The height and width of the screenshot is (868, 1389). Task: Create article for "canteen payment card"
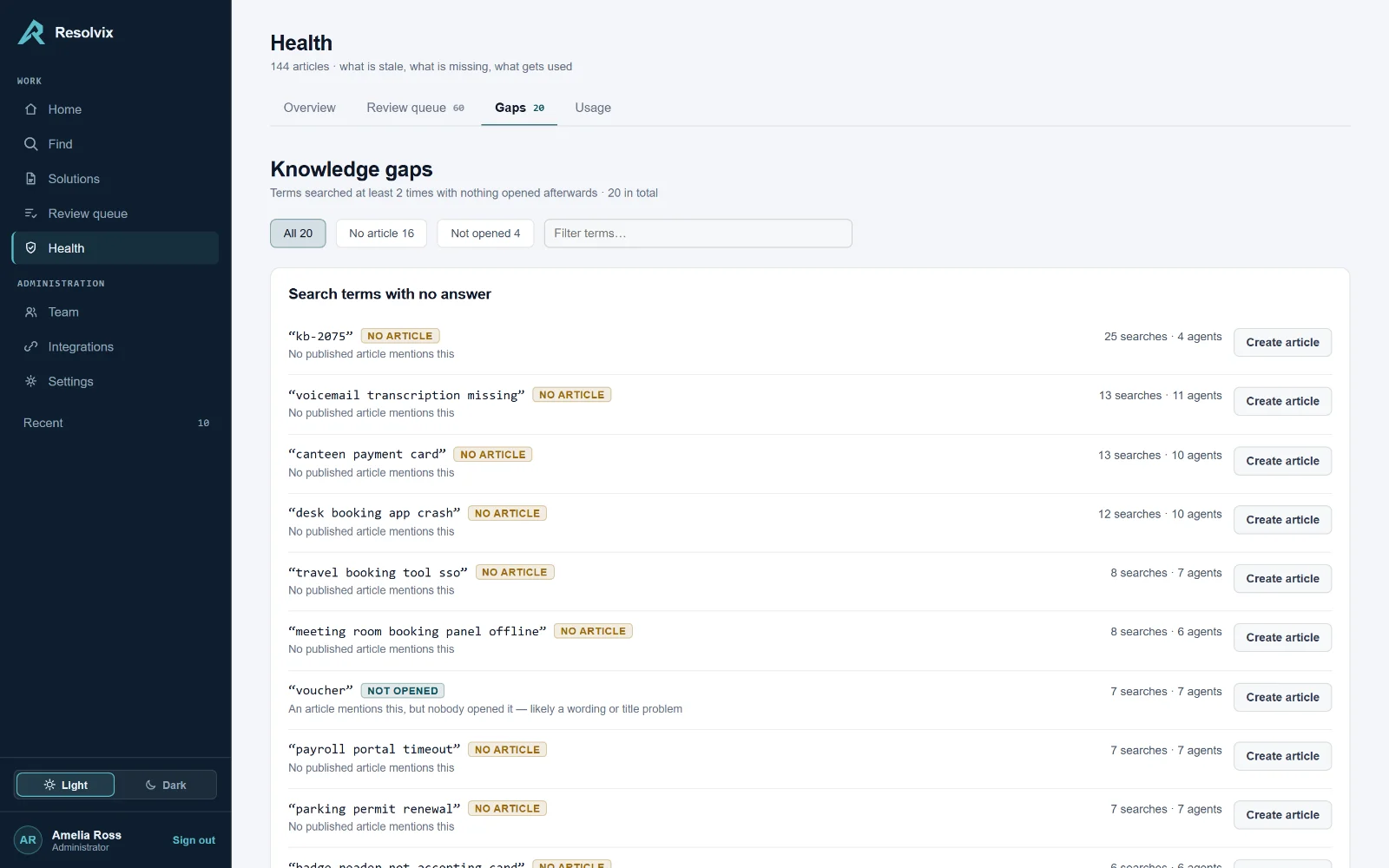[x=1282, y=461]
